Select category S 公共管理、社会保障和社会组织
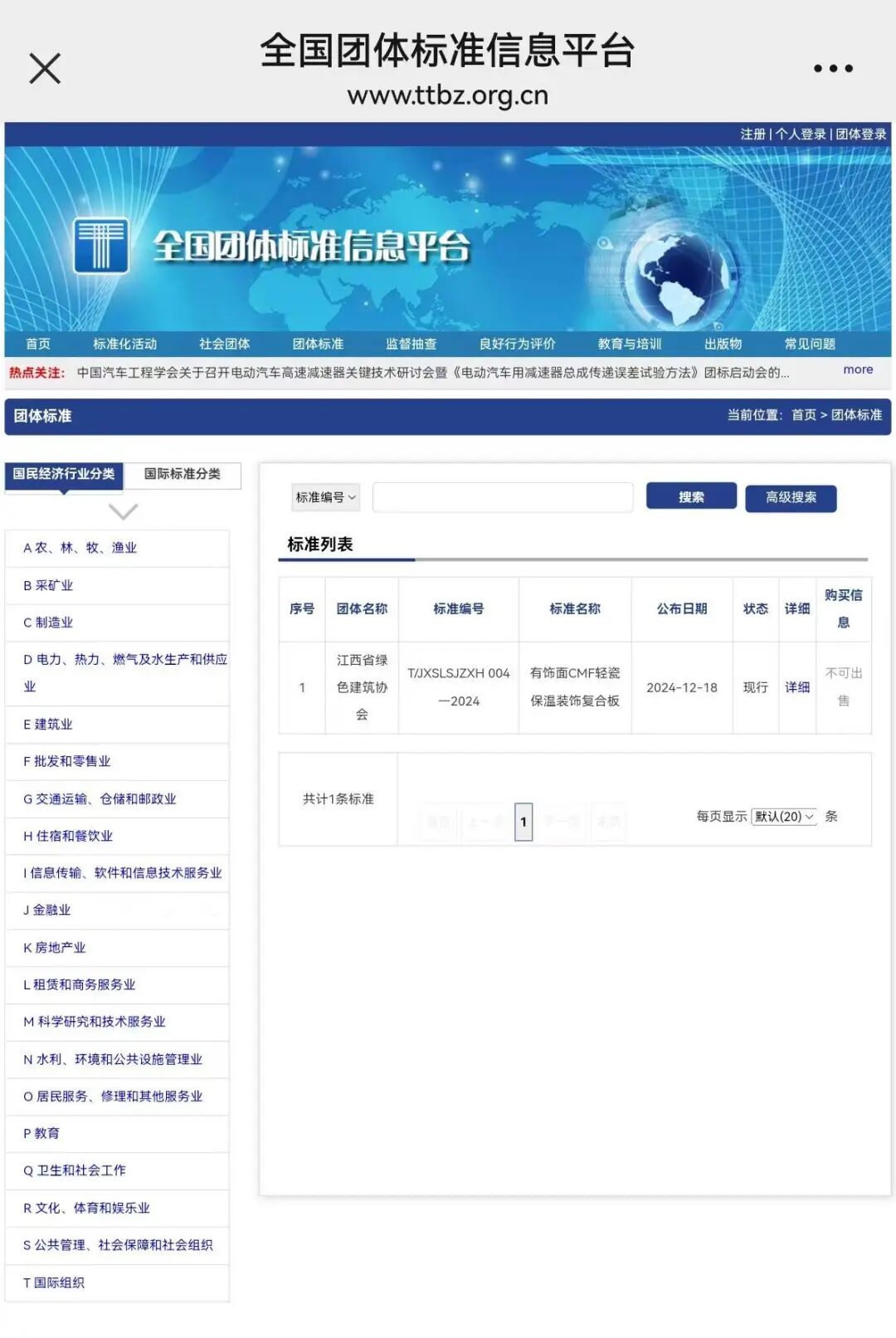 [x=117, y=1245]
